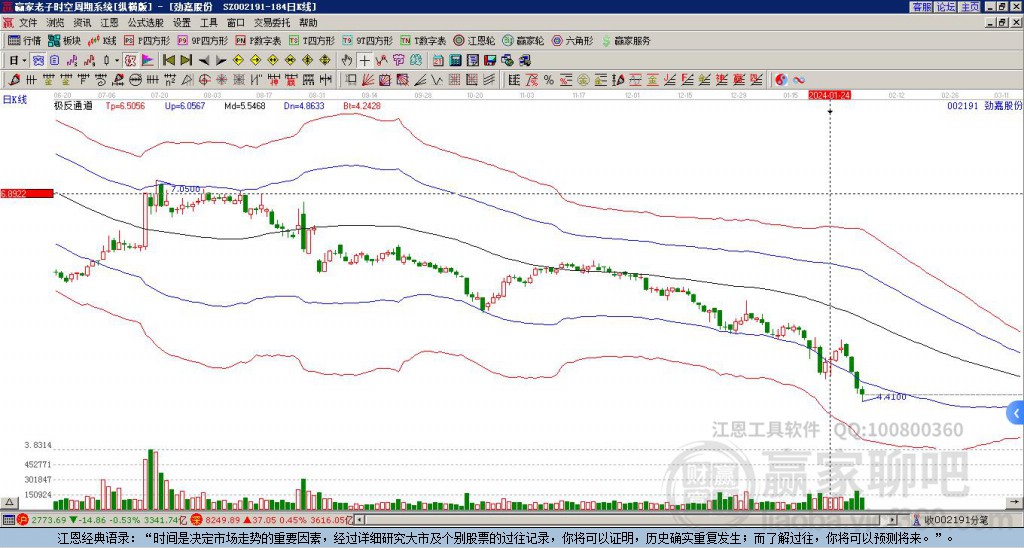
Task: Expand the candlestick style dropdown arrow
Action: point(117,61)
